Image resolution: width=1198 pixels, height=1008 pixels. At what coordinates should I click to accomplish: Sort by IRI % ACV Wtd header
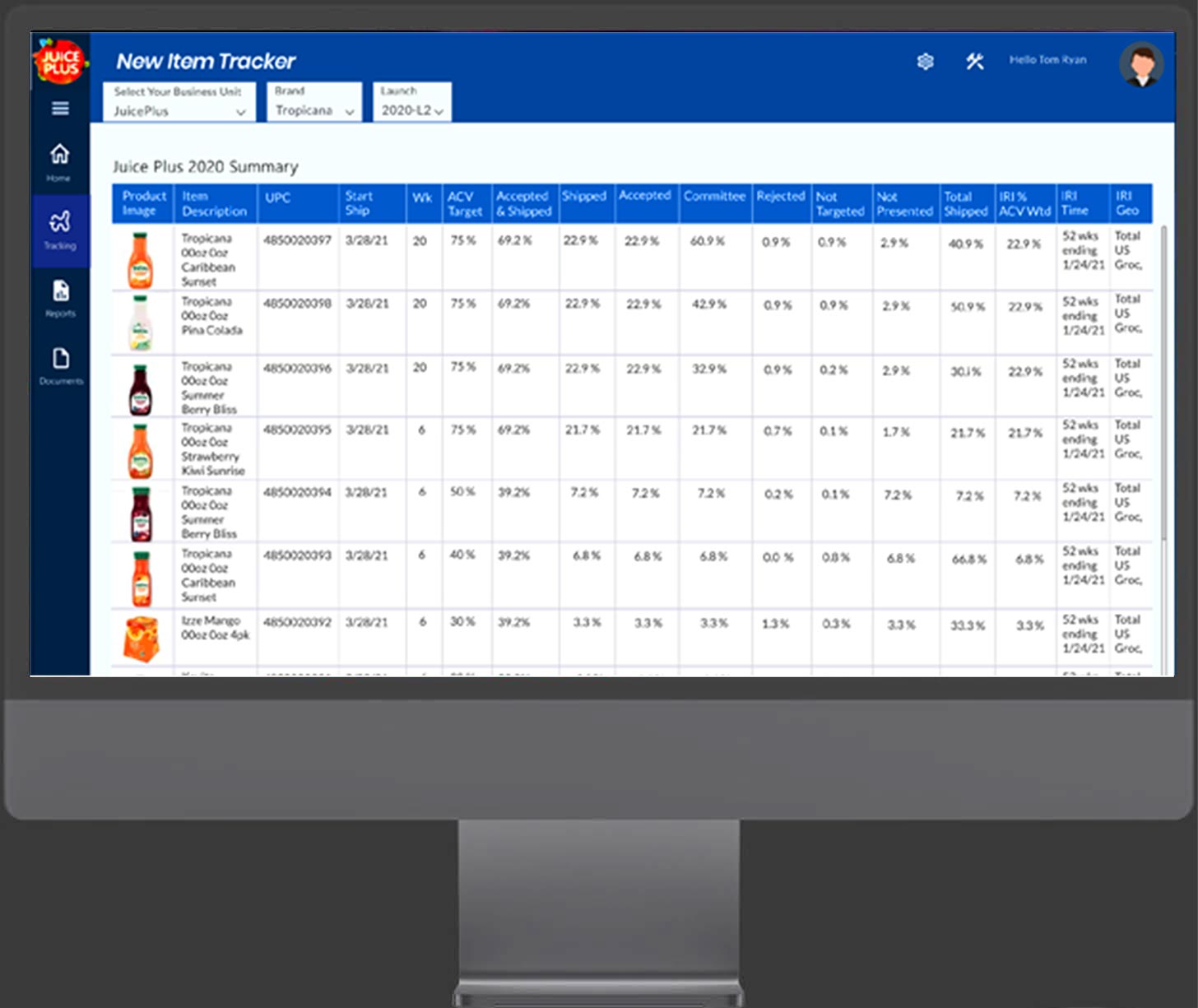pos(1025,204)
